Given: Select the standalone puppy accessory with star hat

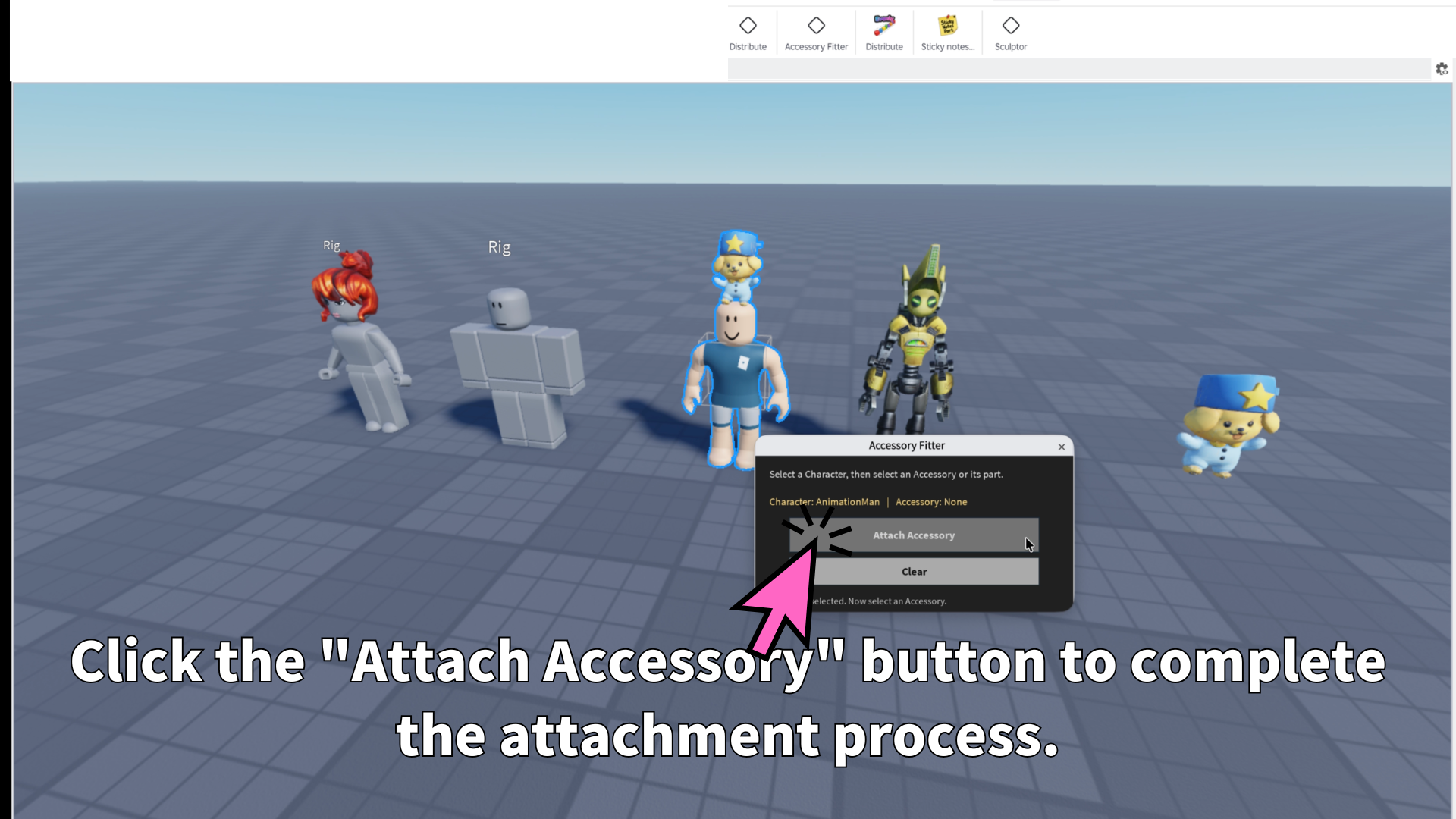Looking at the screenshot, I should [x=1230, y=425].
